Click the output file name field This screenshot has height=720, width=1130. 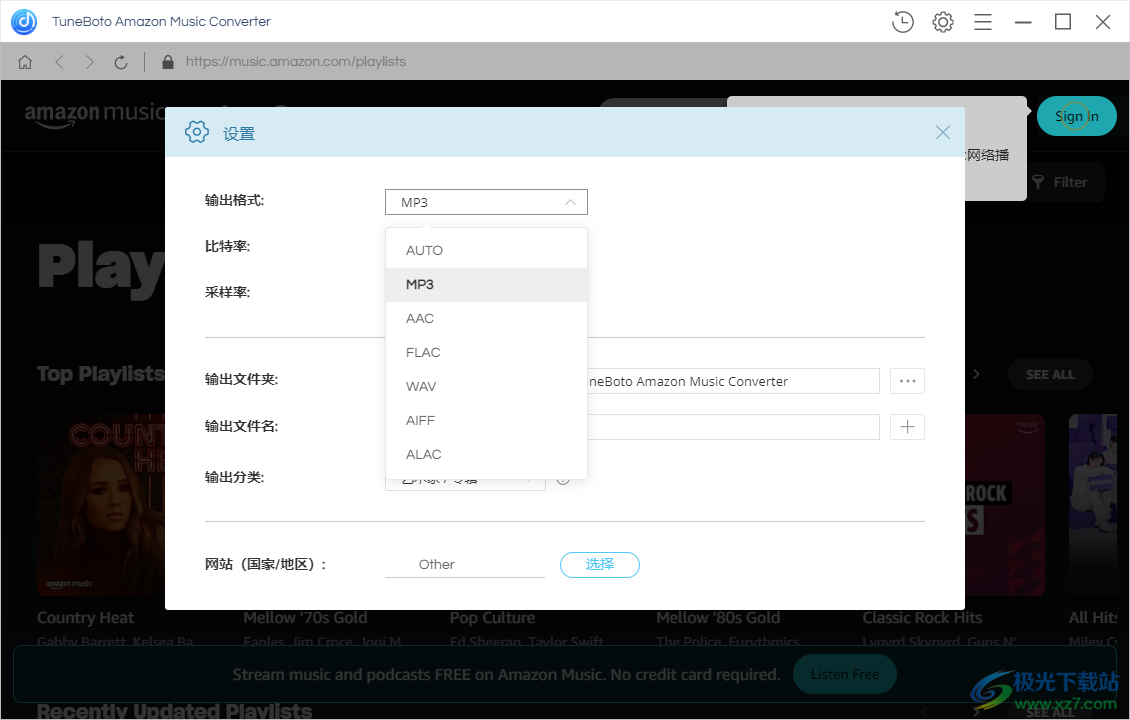[x=733, y=427]
